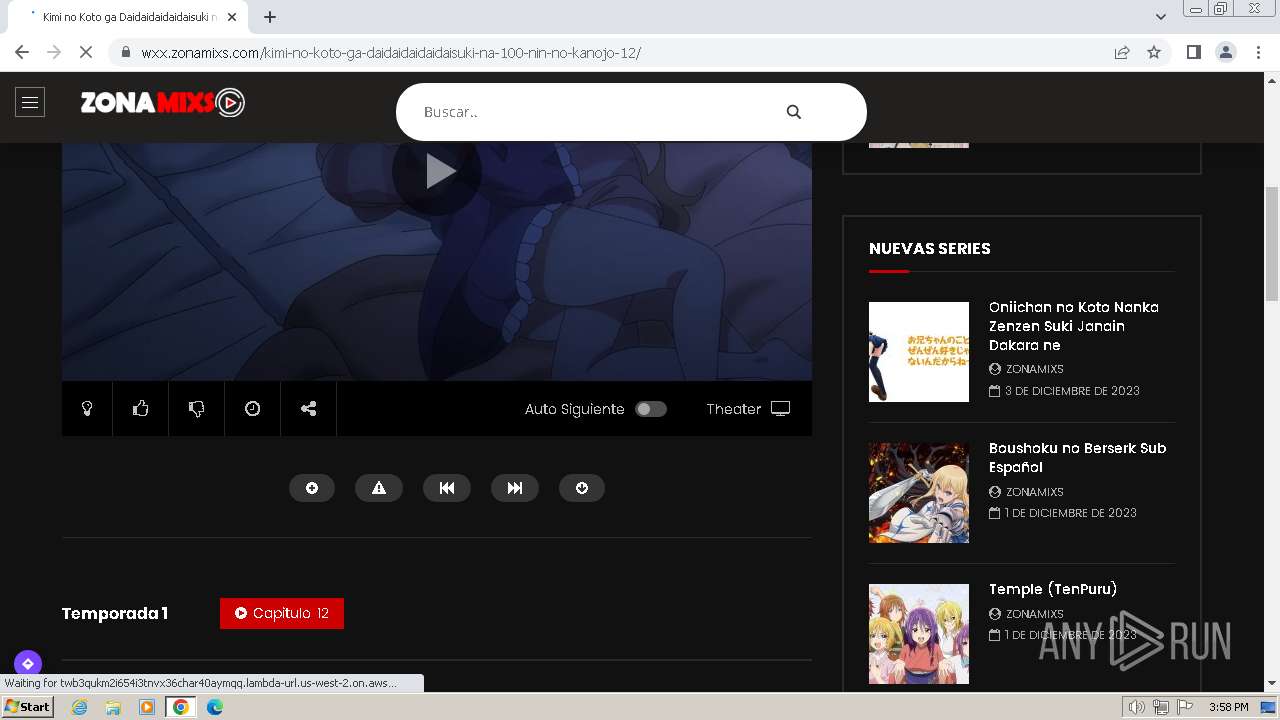Open Oniichan no Koto series thumbnail
The image size is (1280, 720).
coord(919,352)
